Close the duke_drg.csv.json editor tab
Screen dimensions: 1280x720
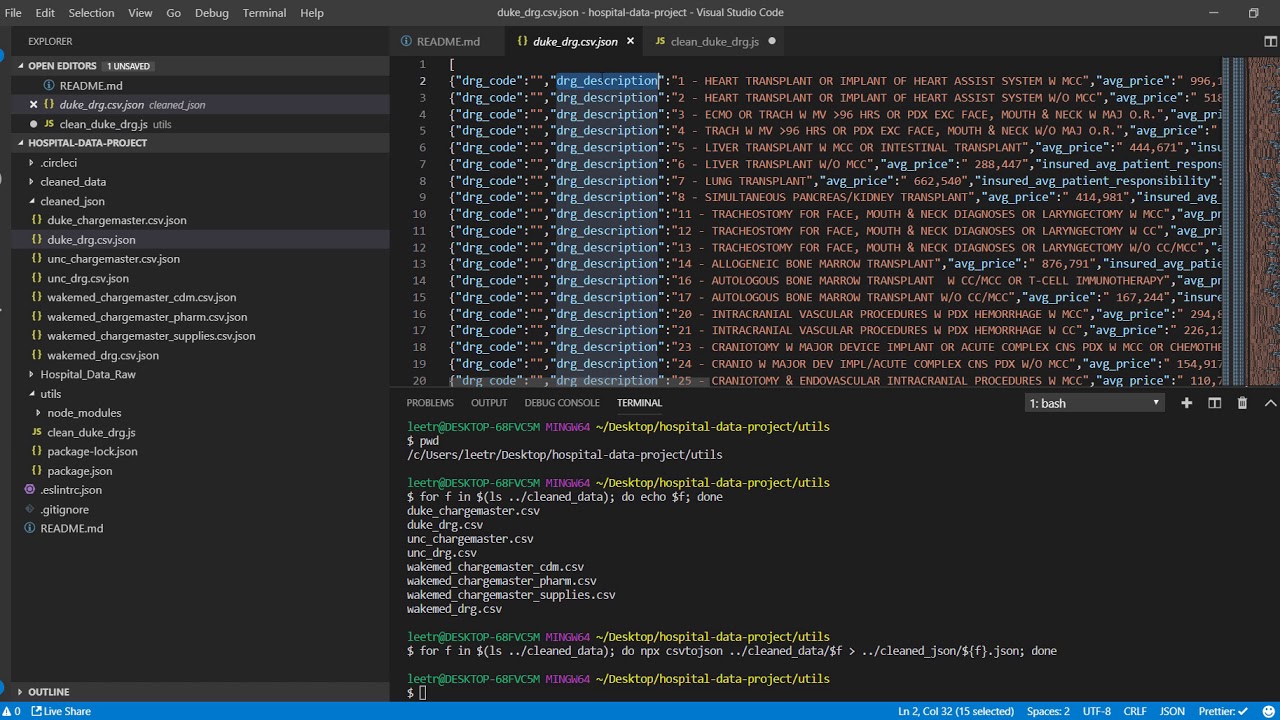pyautogui.click(x=630, y=41)
